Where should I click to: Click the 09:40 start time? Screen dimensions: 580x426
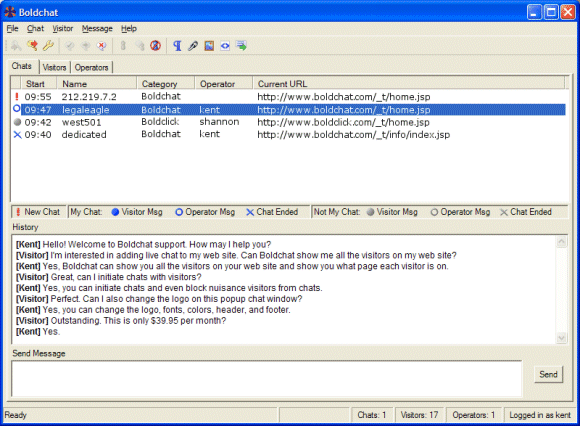pyautogui.click(x=38, y=135)
